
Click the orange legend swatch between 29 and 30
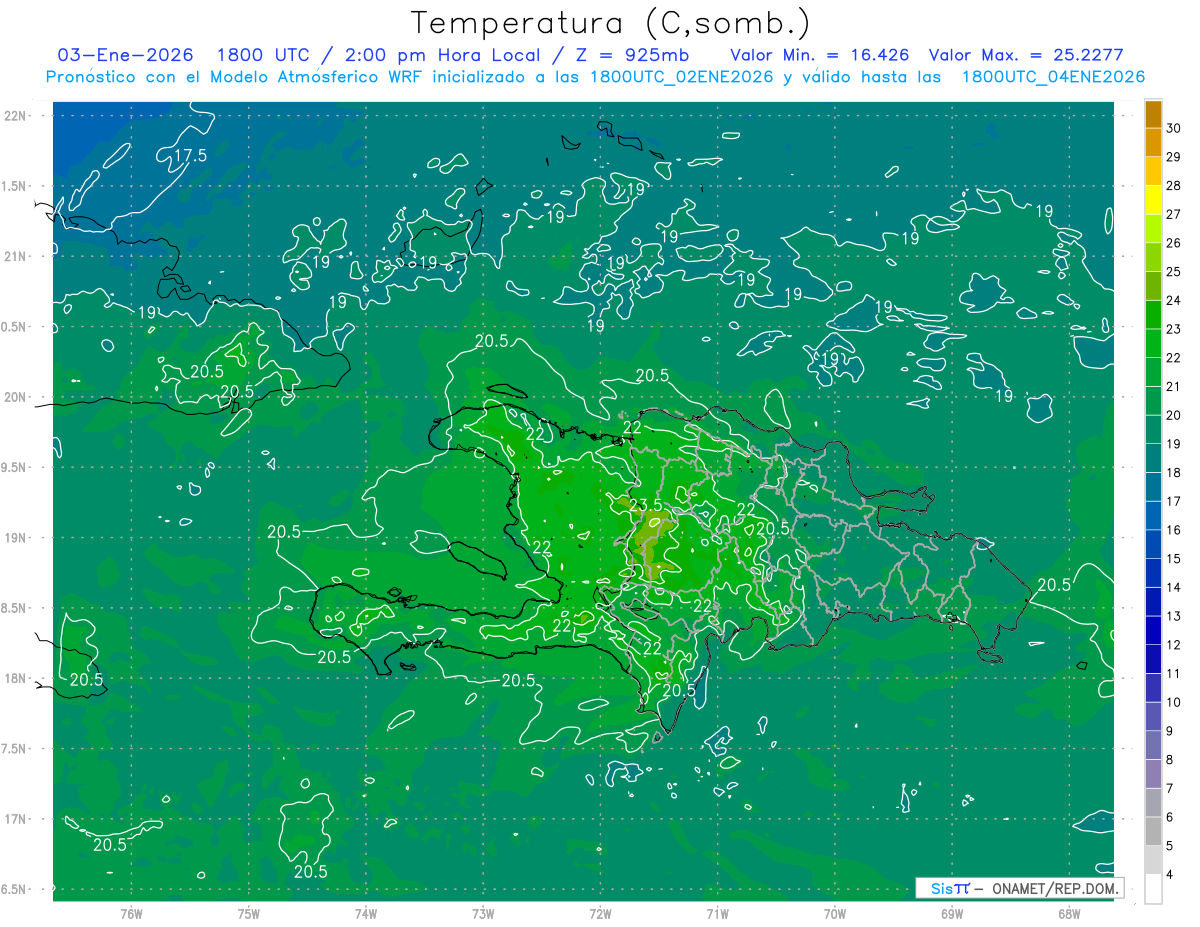pos(1153,143)
